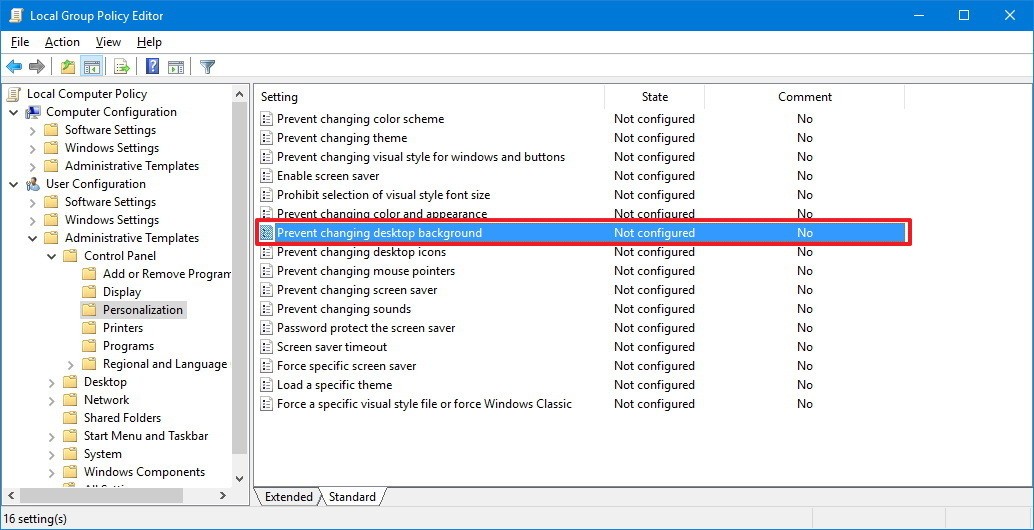
Task: Click the Computer Configuration node icon
Action: tap(33, 112)
